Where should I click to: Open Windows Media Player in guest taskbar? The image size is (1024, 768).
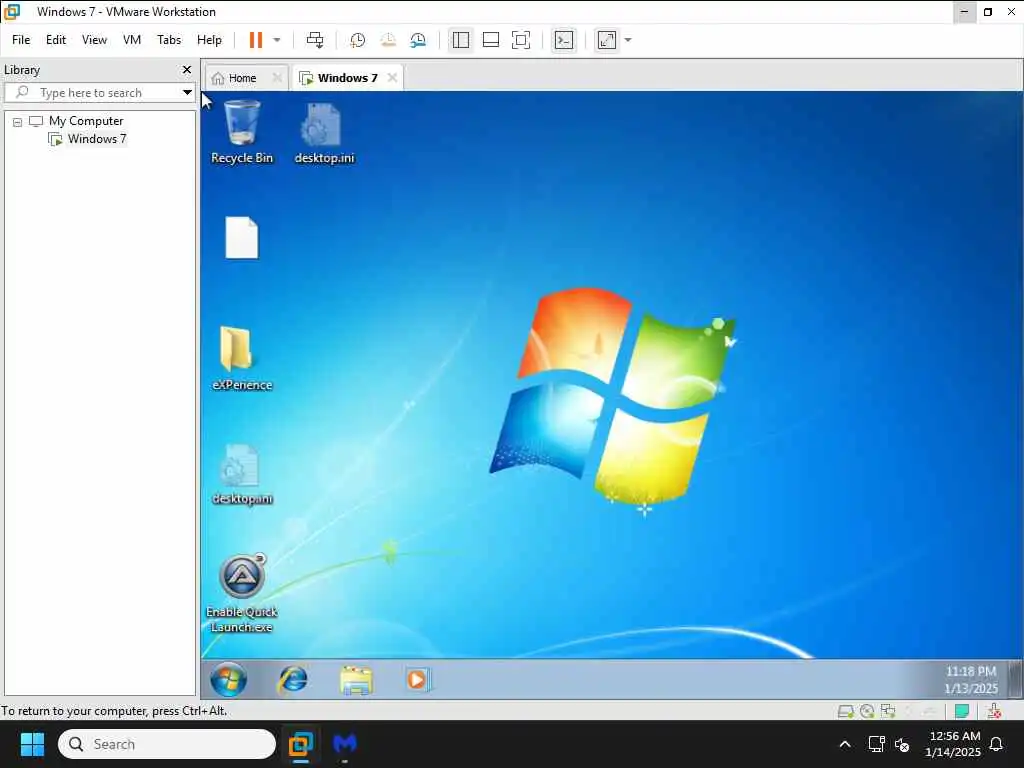[x=417, y=679]
